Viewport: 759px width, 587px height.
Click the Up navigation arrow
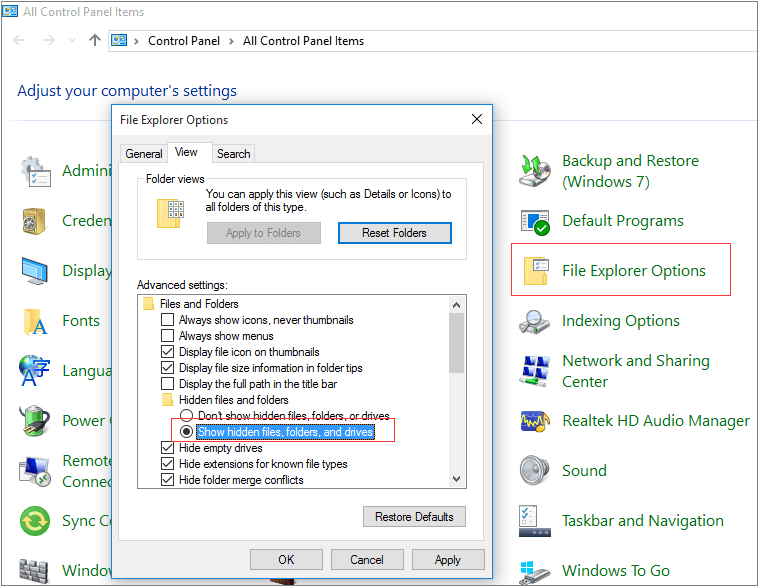pyautogui.click(x=95, y=41)
